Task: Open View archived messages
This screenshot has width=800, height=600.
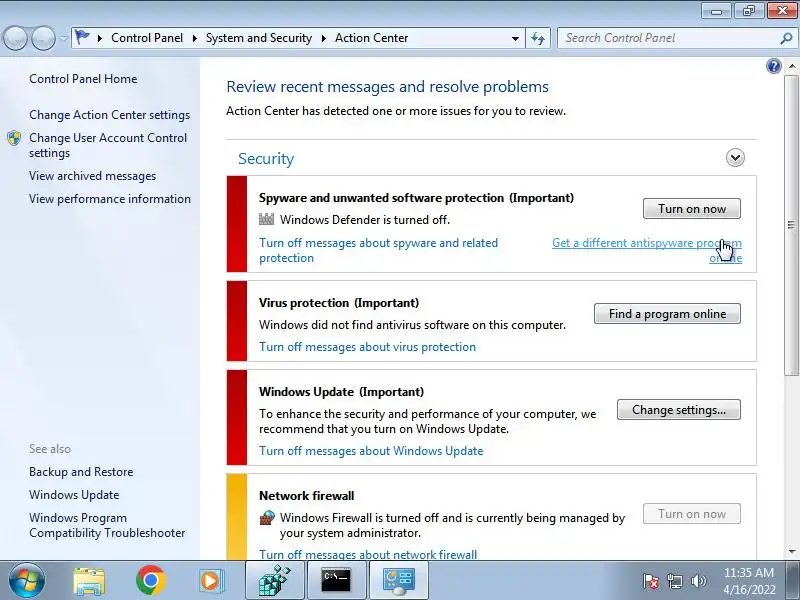Action: 92,176
